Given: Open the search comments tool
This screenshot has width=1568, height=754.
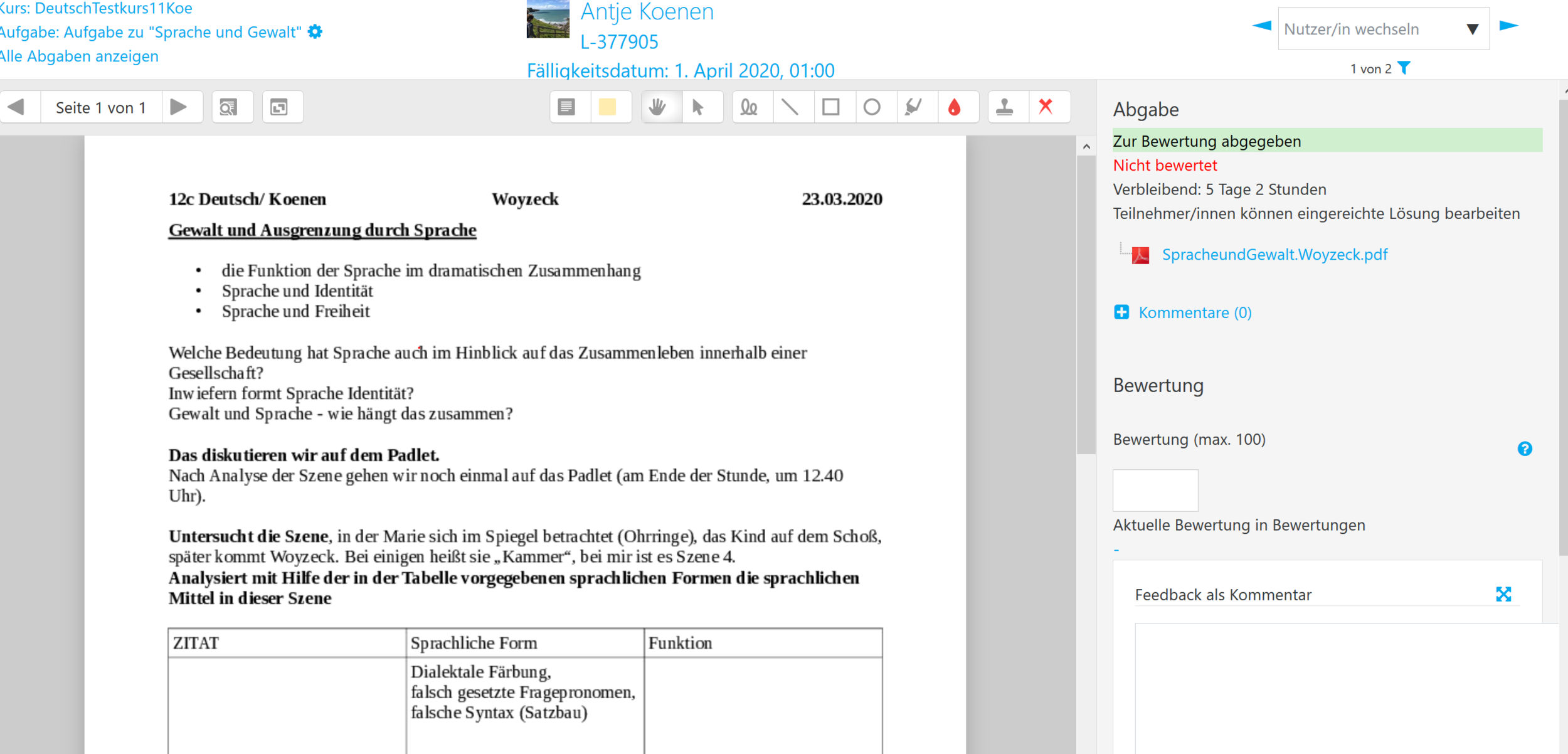Looking at the screenshot, I should [x=229, y=107].
